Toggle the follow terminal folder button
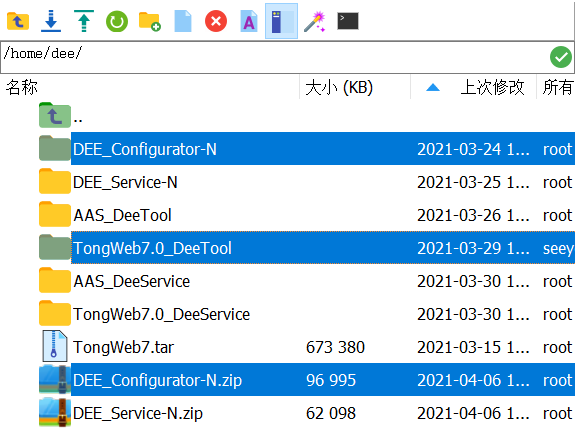The width and height of the screenshot is (576, 429). pyautogui.click(x=281, y=21)
